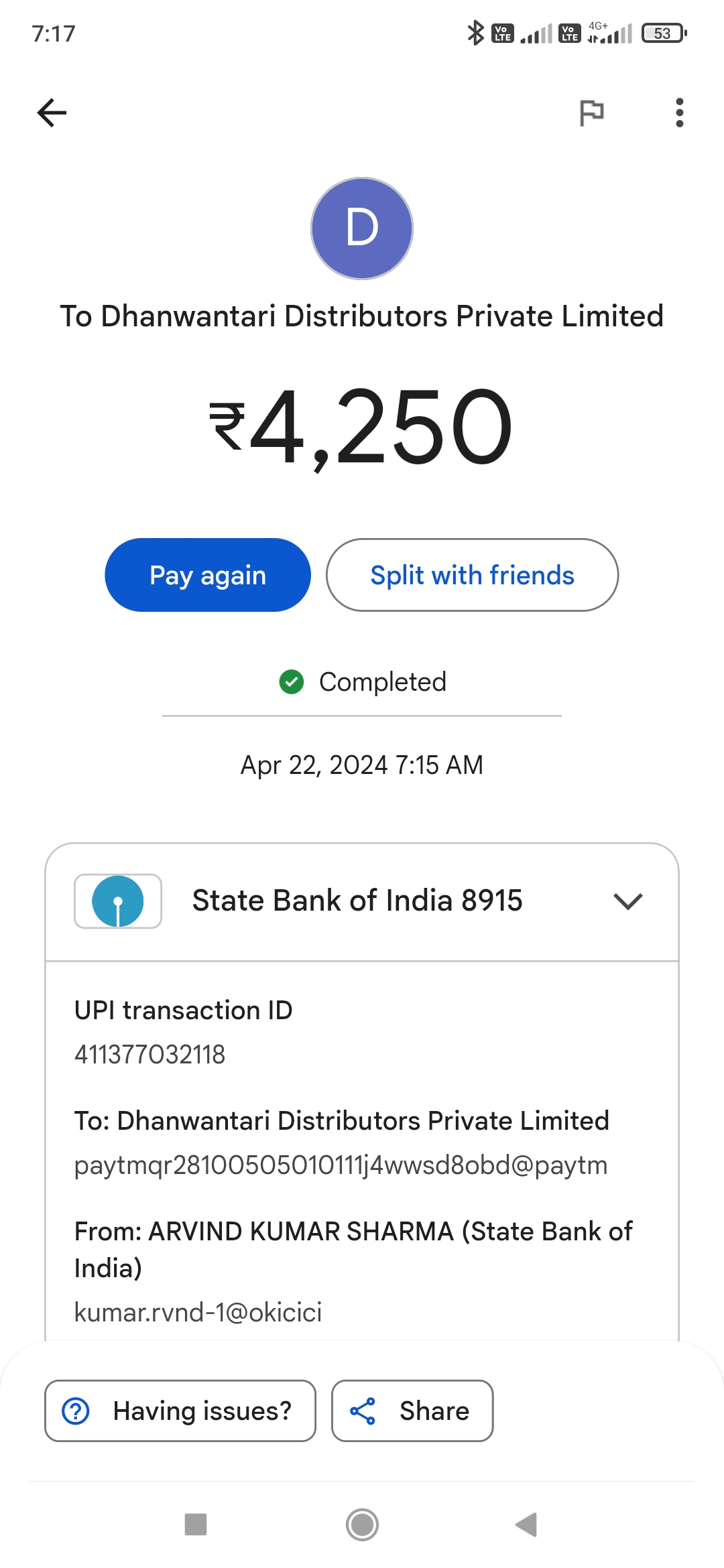Tap the UPI transaction ID number
The height and width of the screenshot is (1568, 724).
point(150,1055)
